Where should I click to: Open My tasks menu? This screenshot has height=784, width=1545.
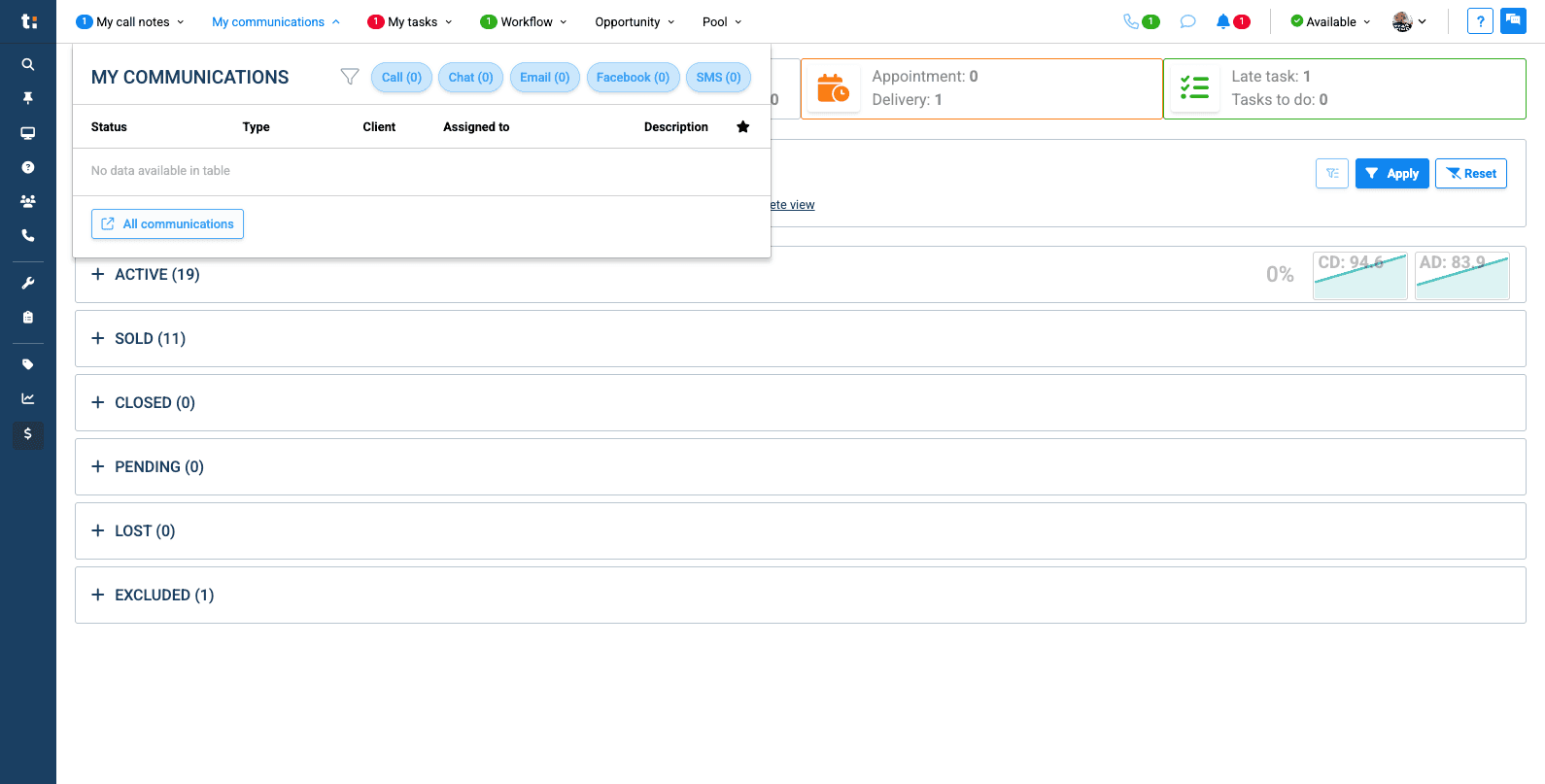410,21
